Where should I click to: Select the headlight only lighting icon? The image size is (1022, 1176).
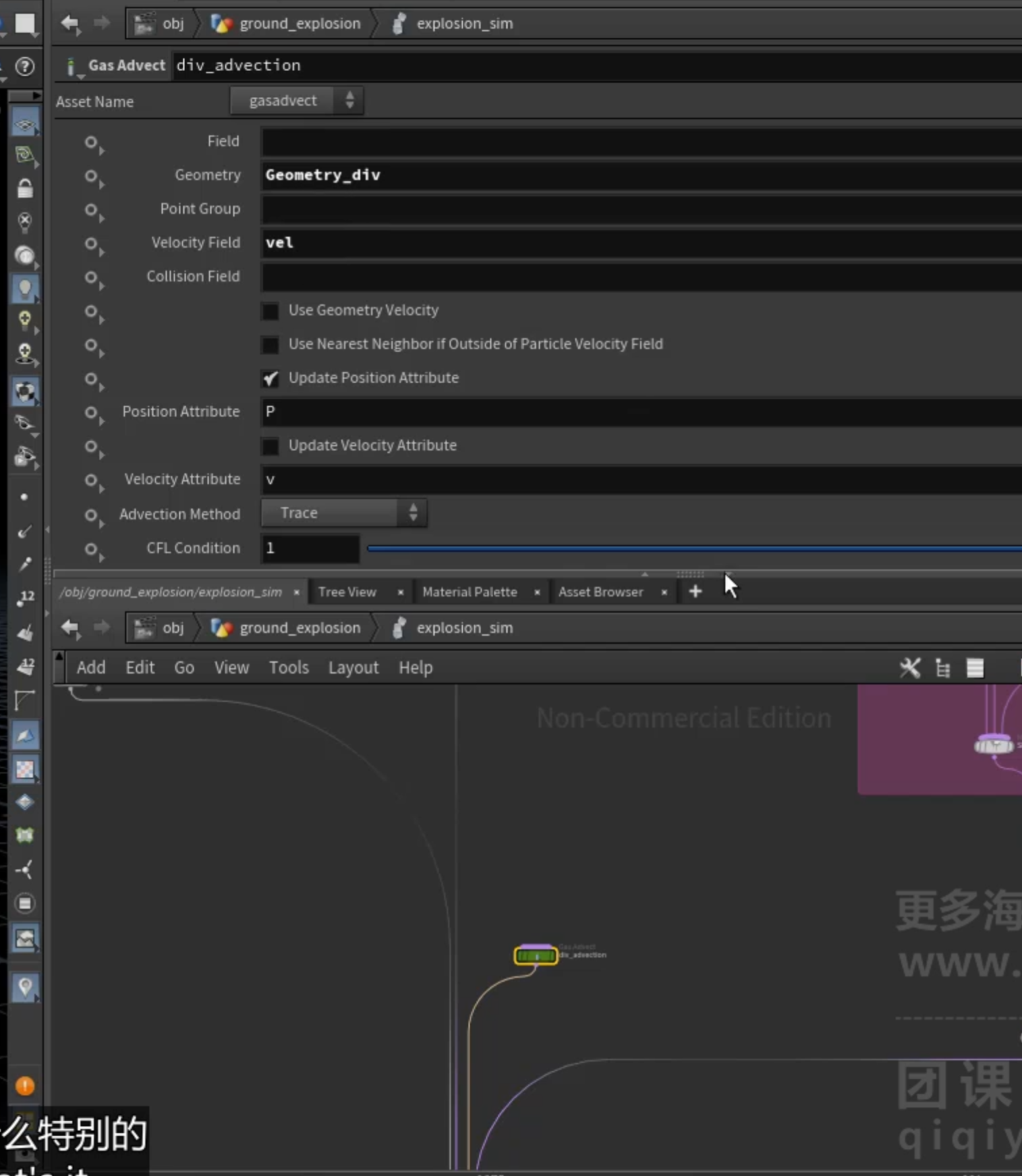[x=25, y=255]
